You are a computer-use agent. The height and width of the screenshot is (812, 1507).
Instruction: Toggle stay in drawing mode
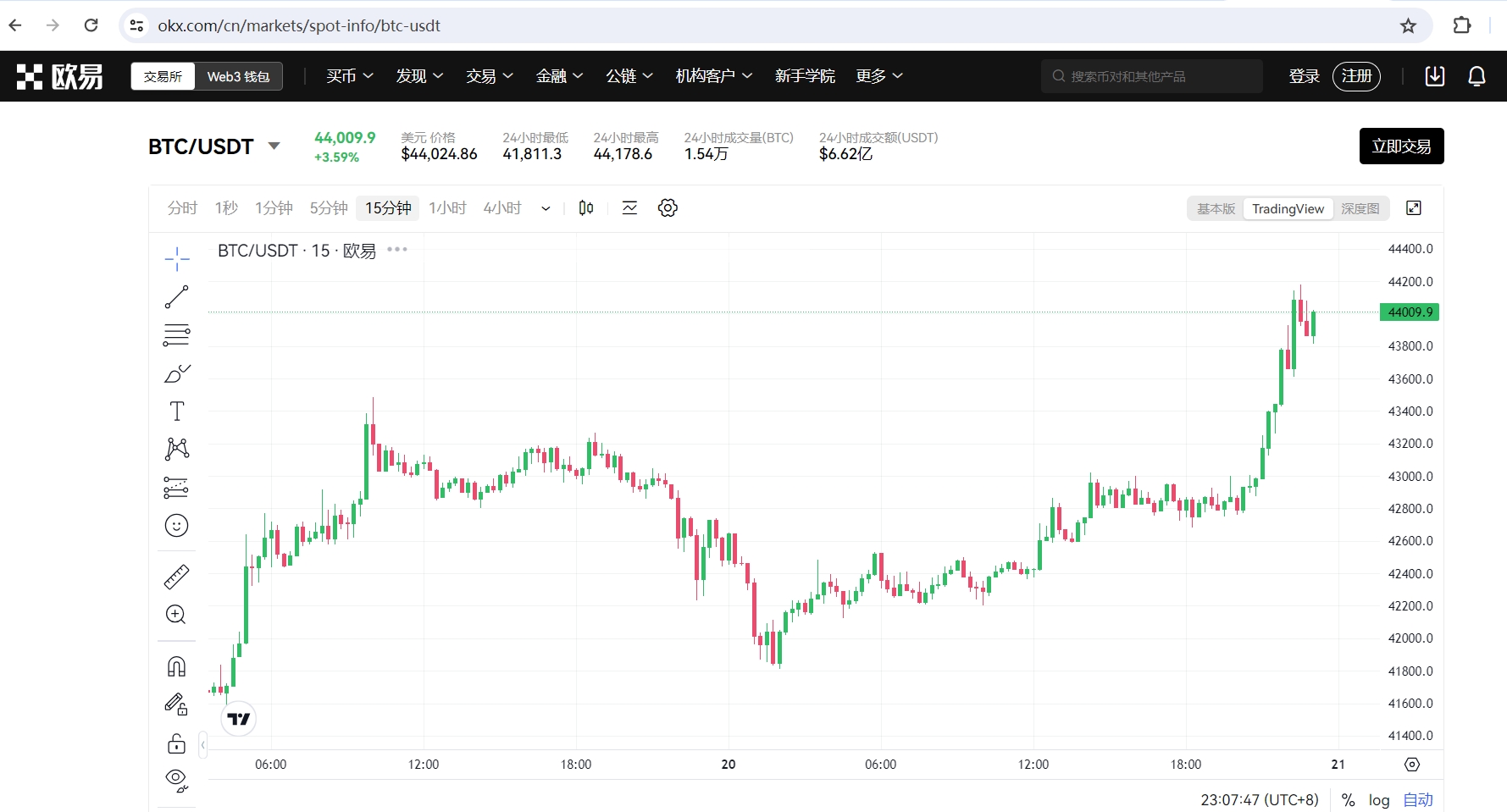[176, 704]
